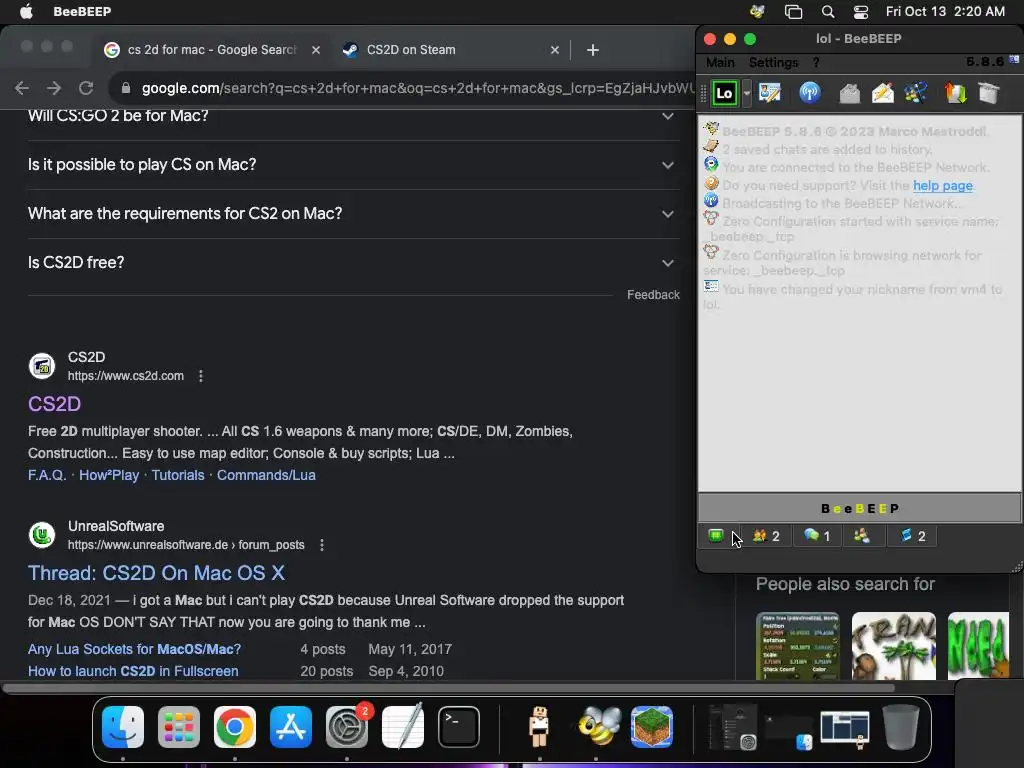Click the first related-search game stats thumbnail

click(x=797, y=646)
